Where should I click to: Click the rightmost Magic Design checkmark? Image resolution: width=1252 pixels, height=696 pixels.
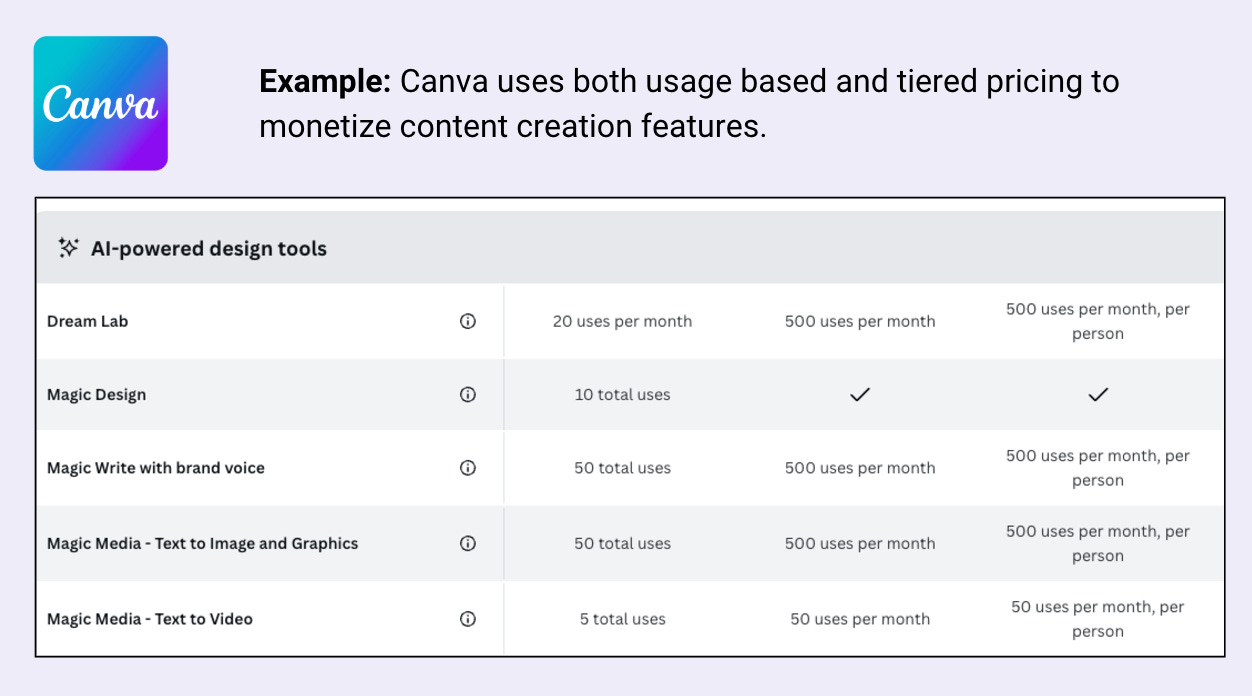tap(1097, 394)
